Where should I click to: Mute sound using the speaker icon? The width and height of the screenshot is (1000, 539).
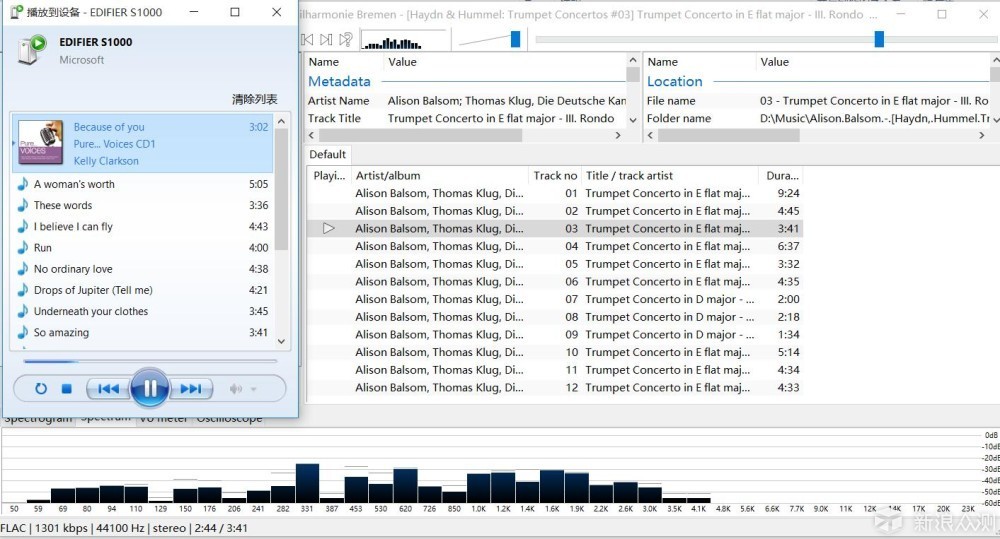236,389
